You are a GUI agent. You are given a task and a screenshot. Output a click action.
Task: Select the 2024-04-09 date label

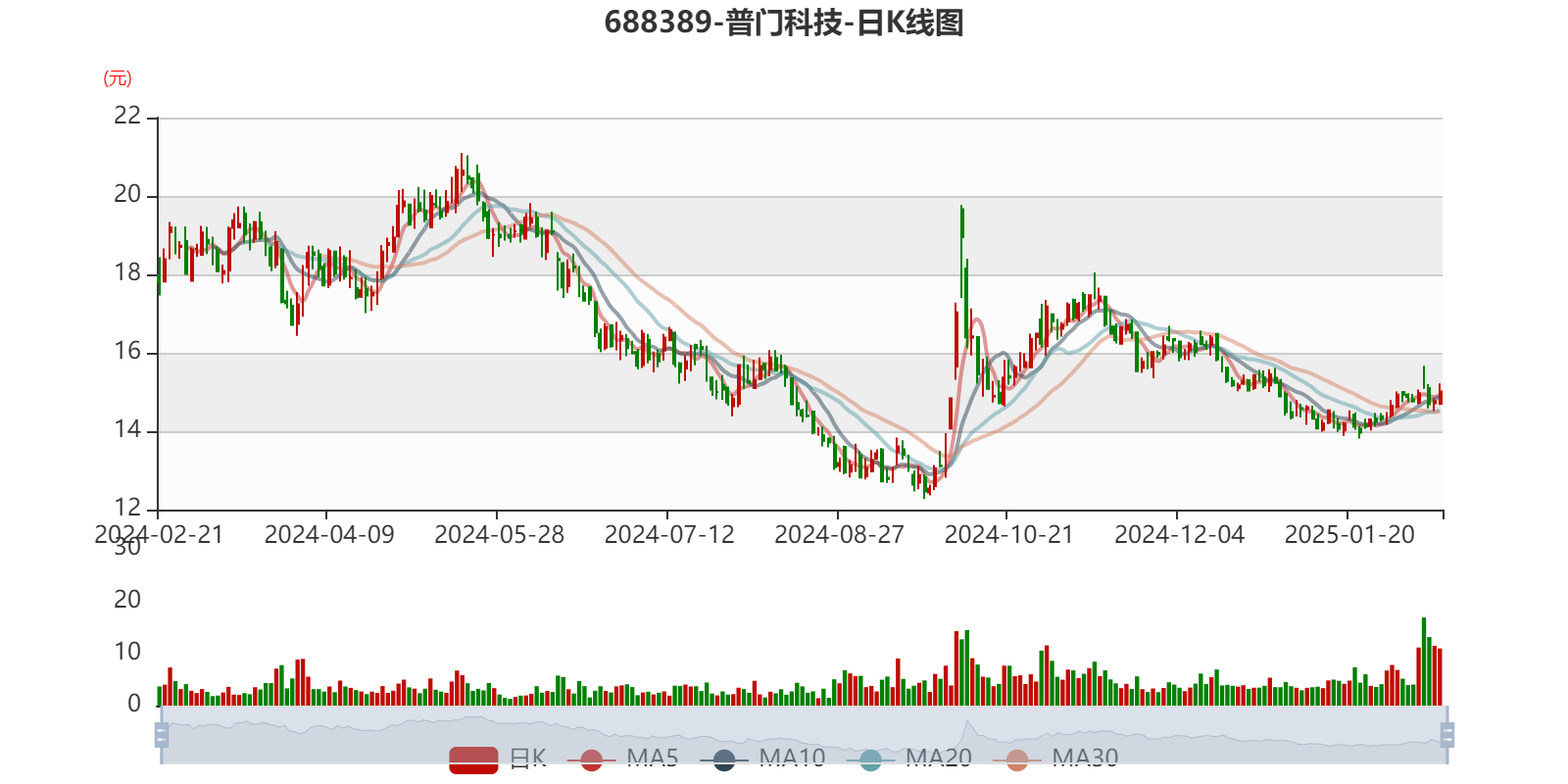[x=329, y=534]
